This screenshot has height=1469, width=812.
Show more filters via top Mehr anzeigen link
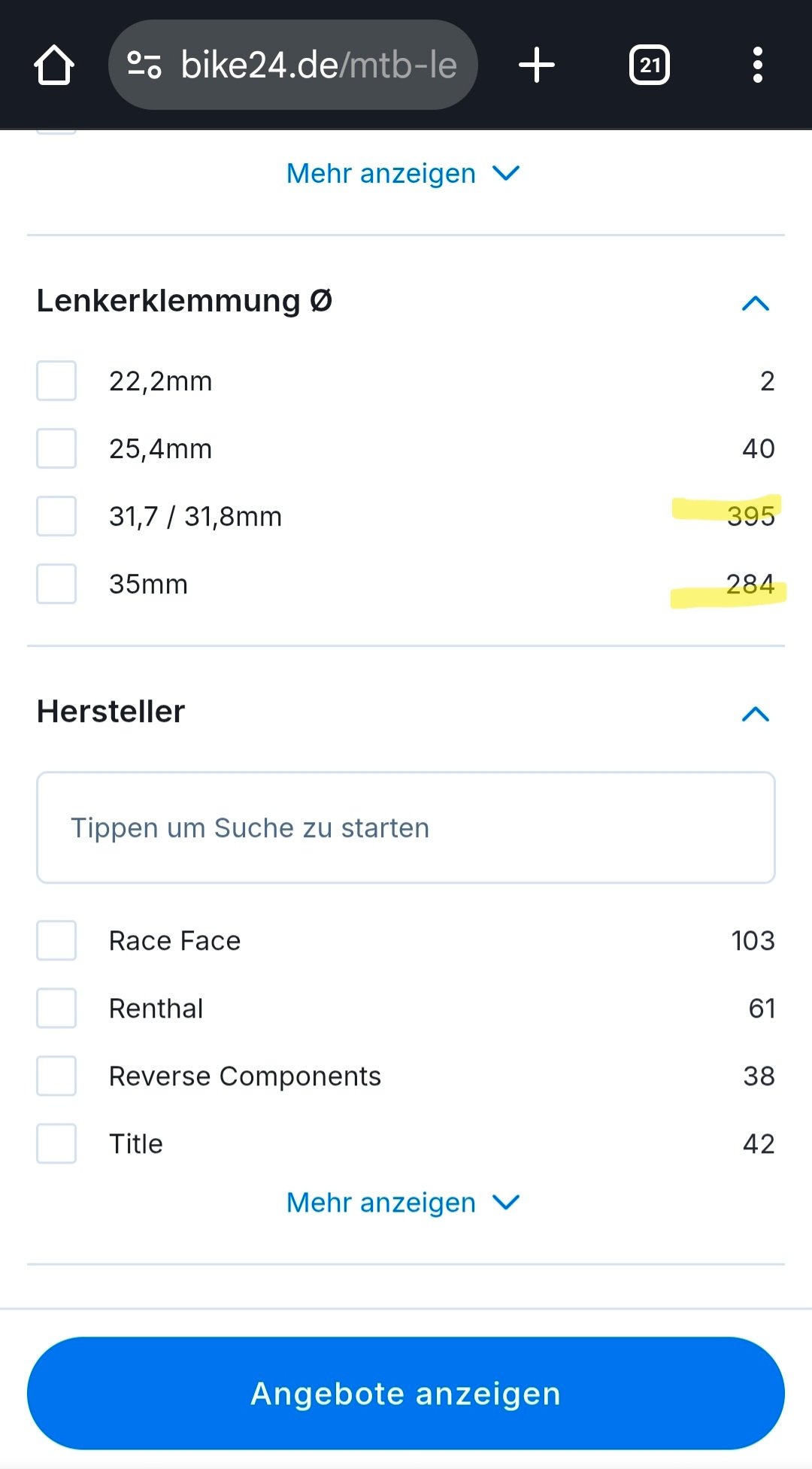[404, 173]
